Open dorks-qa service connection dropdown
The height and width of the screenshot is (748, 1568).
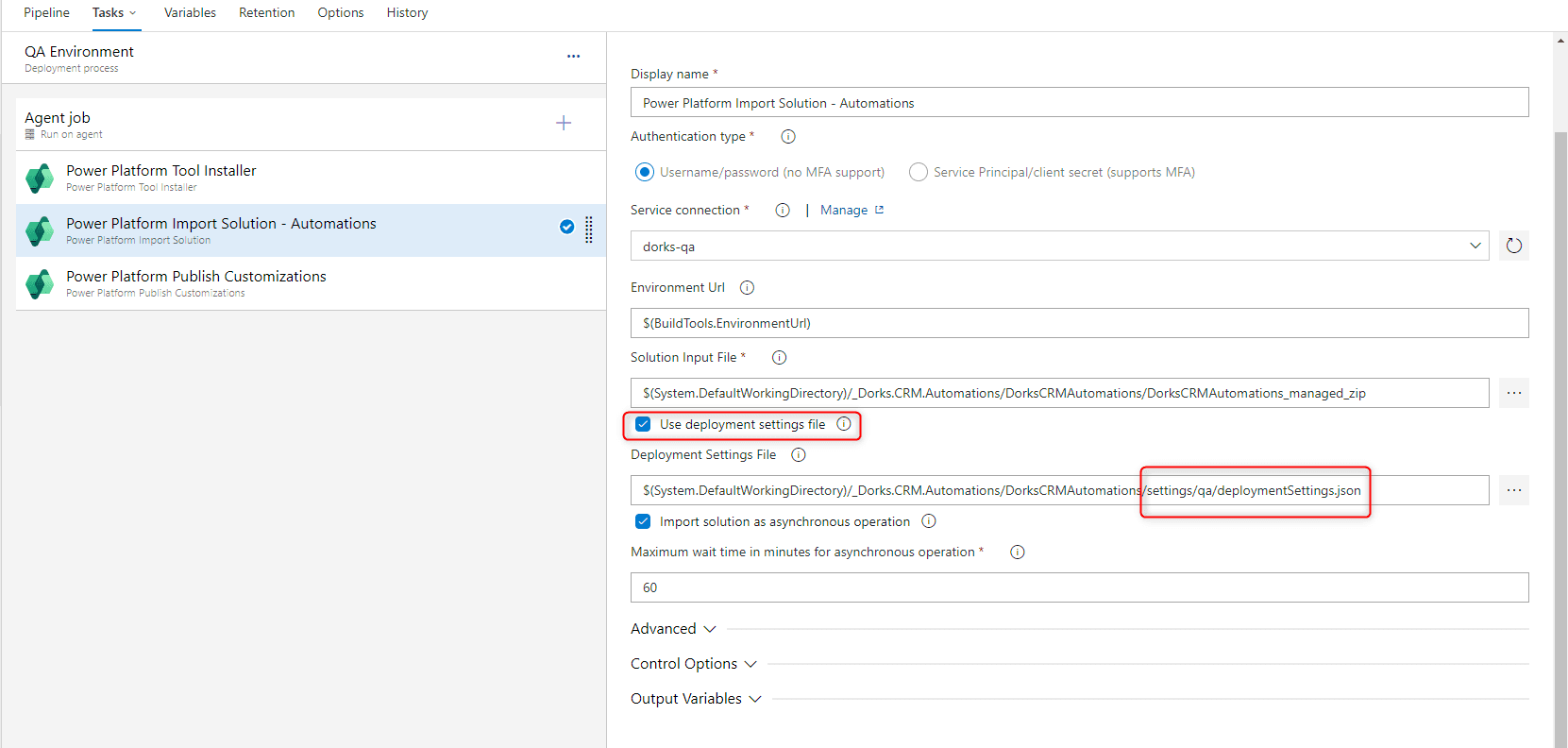1060,246
